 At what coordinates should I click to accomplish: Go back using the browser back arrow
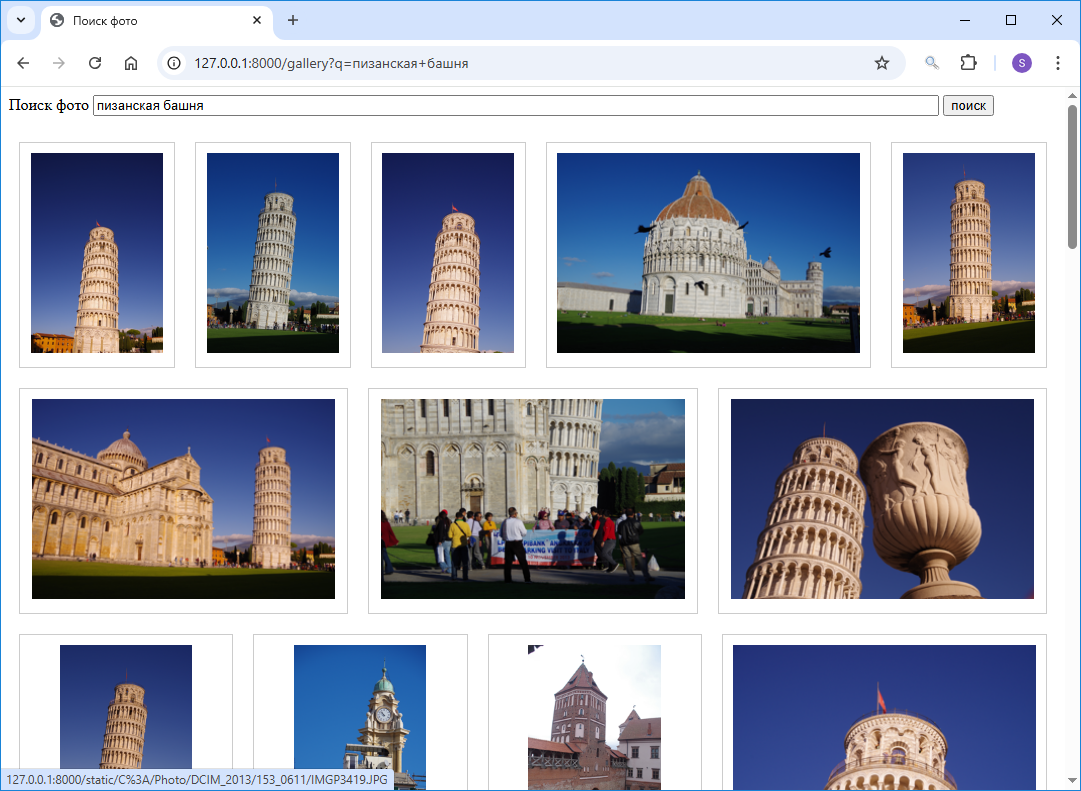[23, 63]
